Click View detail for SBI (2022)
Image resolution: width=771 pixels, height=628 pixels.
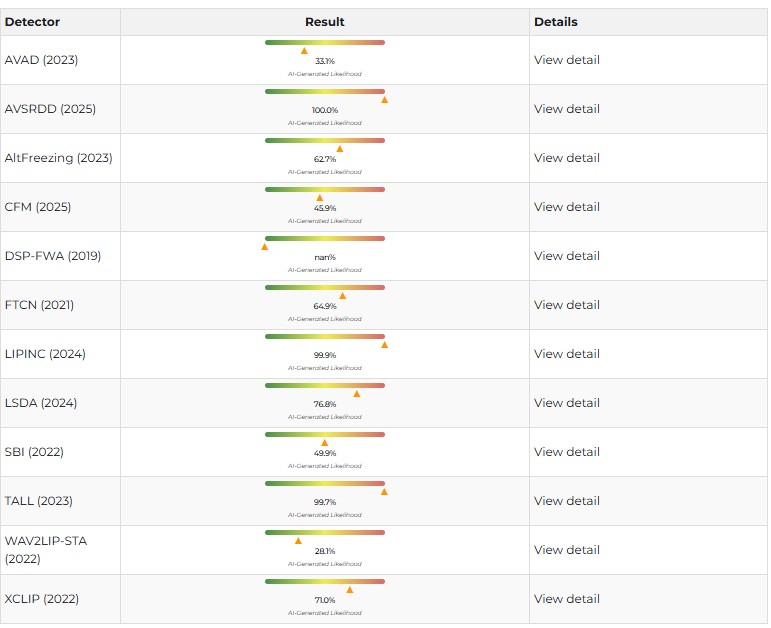click(x=566, y=452)
